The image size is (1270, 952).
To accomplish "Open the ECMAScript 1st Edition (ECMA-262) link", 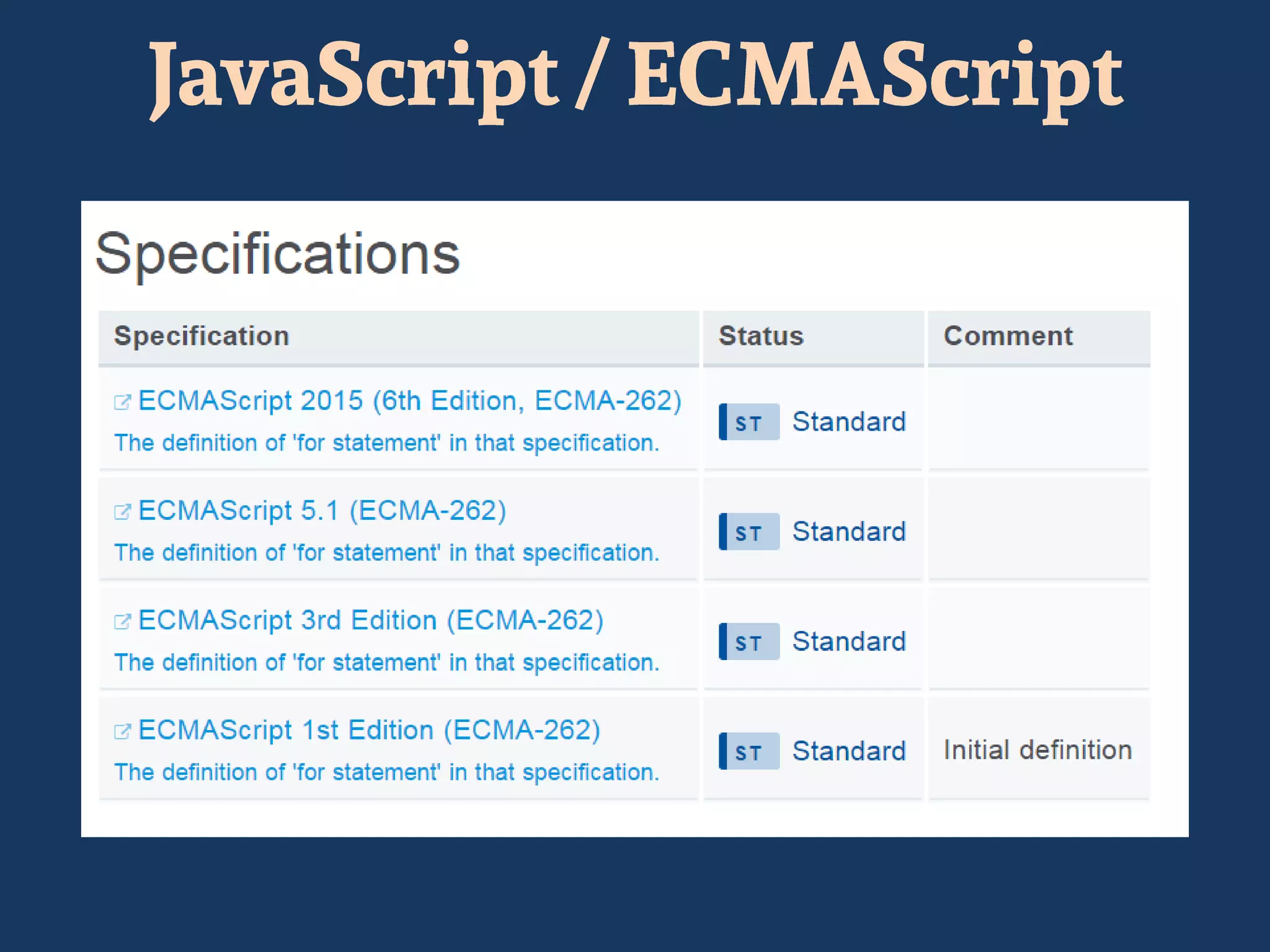I will point(369,730).
